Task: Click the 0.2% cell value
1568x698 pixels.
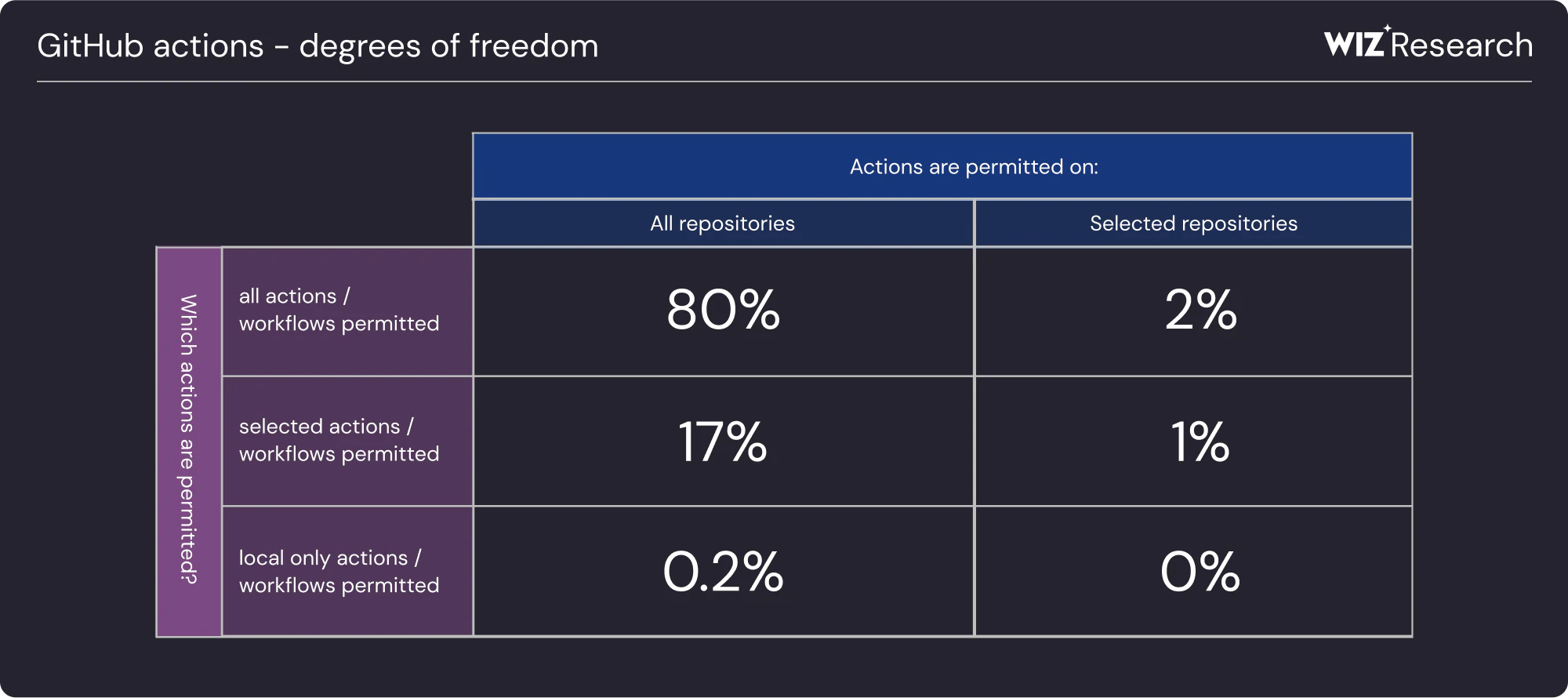Action: point(723,571)
